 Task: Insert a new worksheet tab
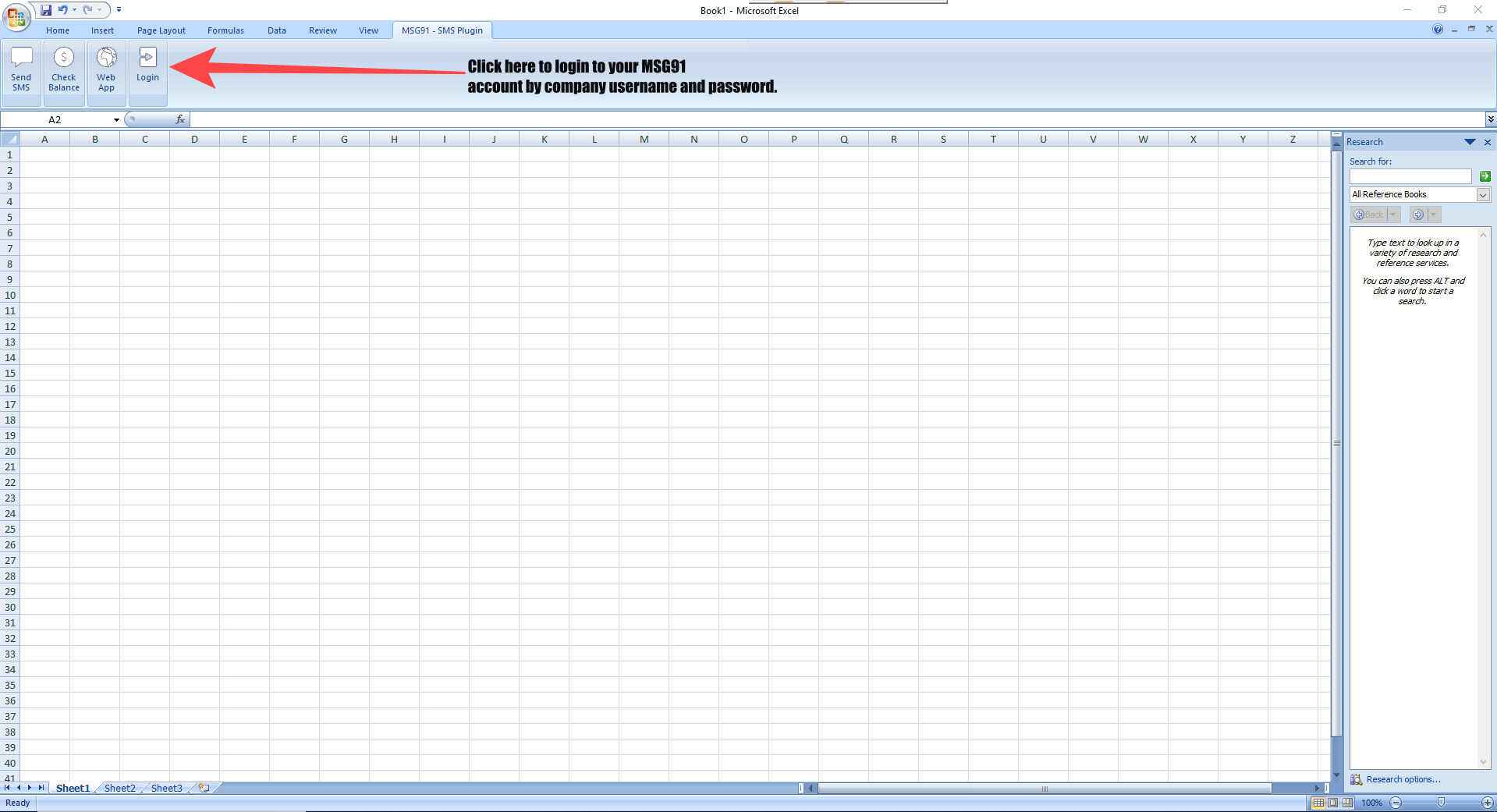[204, 788]
